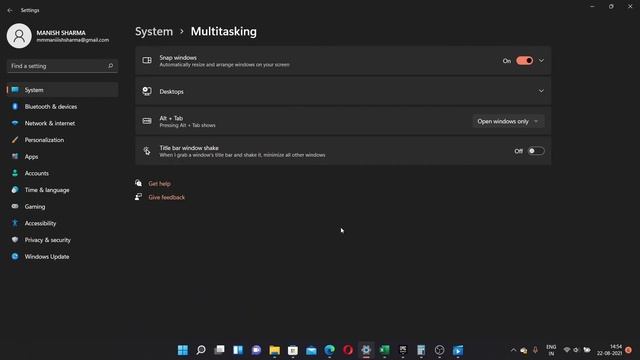Open Microsoft Store from taskbar
Image resolution: width=640 pixels, height=360 pixels.
click(x=293, y=350)
